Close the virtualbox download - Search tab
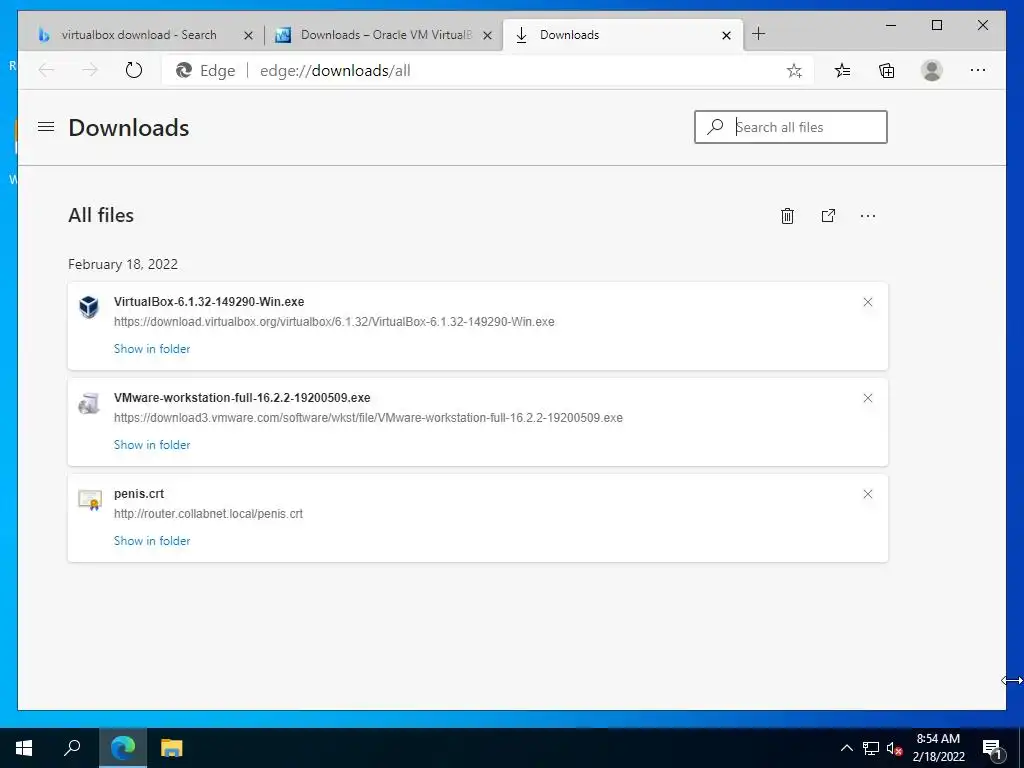 pos(248,35)
